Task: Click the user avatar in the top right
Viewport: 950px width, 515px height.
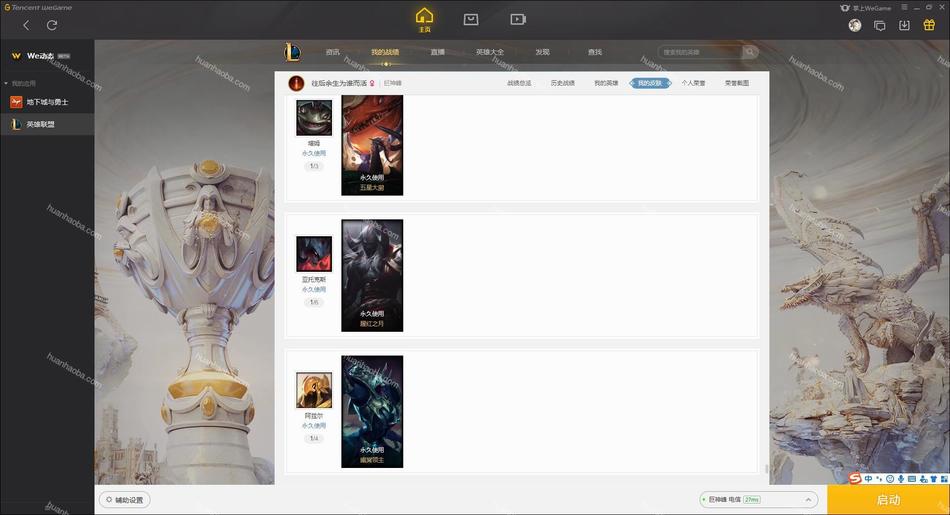Action: coord(855,25)
